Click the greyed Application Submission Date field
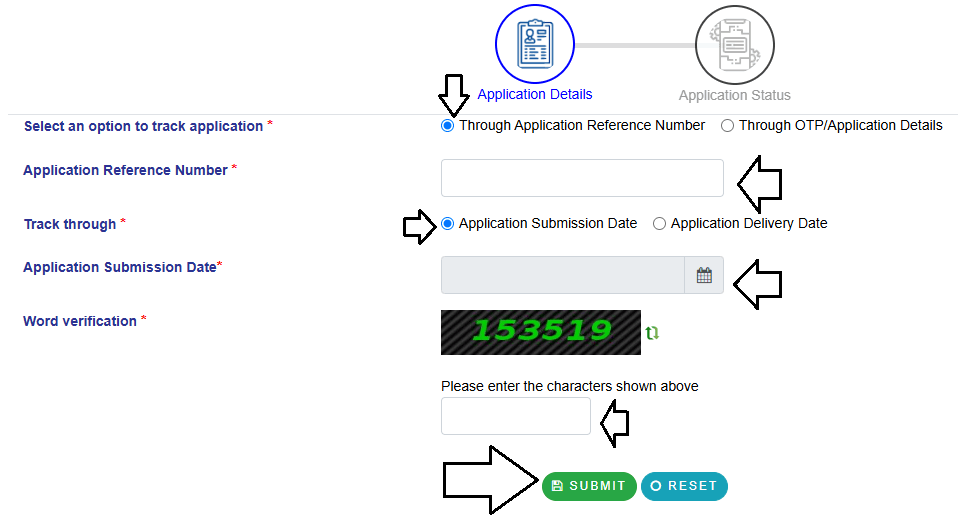This screenshot has width=958, height=520. 562,276
